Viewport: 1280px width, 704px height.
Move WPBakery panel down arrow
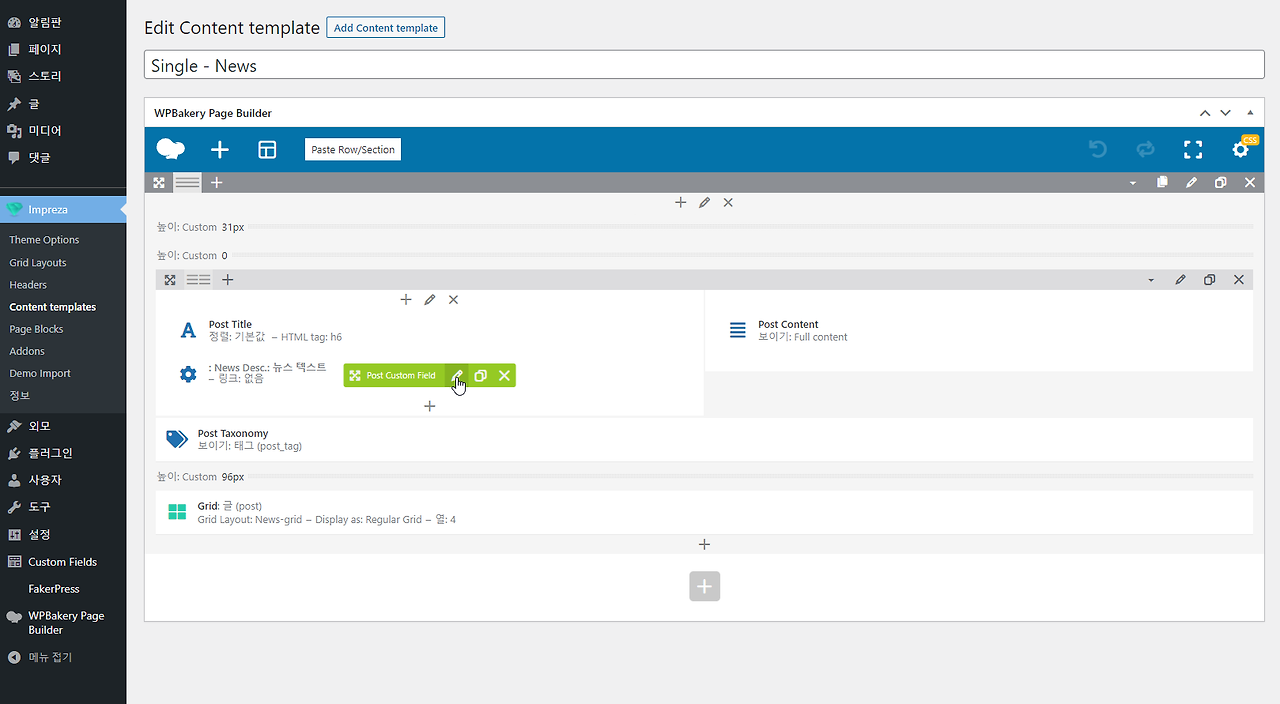(x=1225, y=113)
